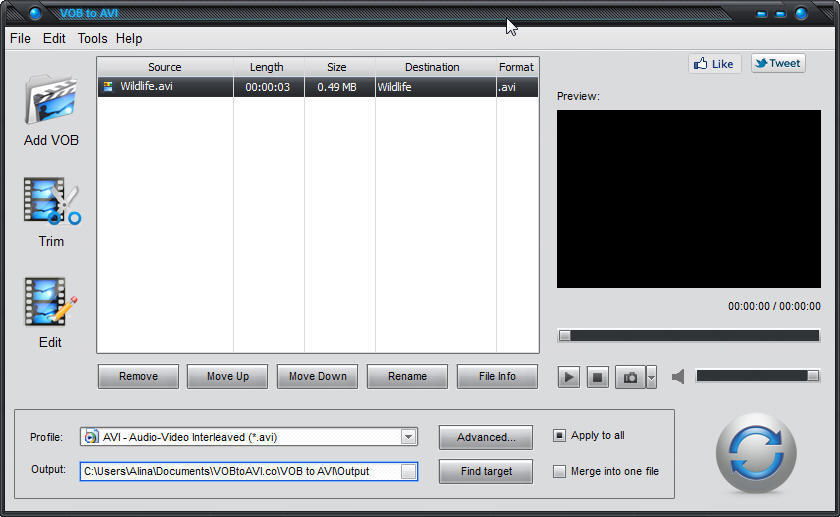This screenshot has height=517, width=840.
Task: Select the Wildlife.avi source row
Action: [x=165, y=87]
